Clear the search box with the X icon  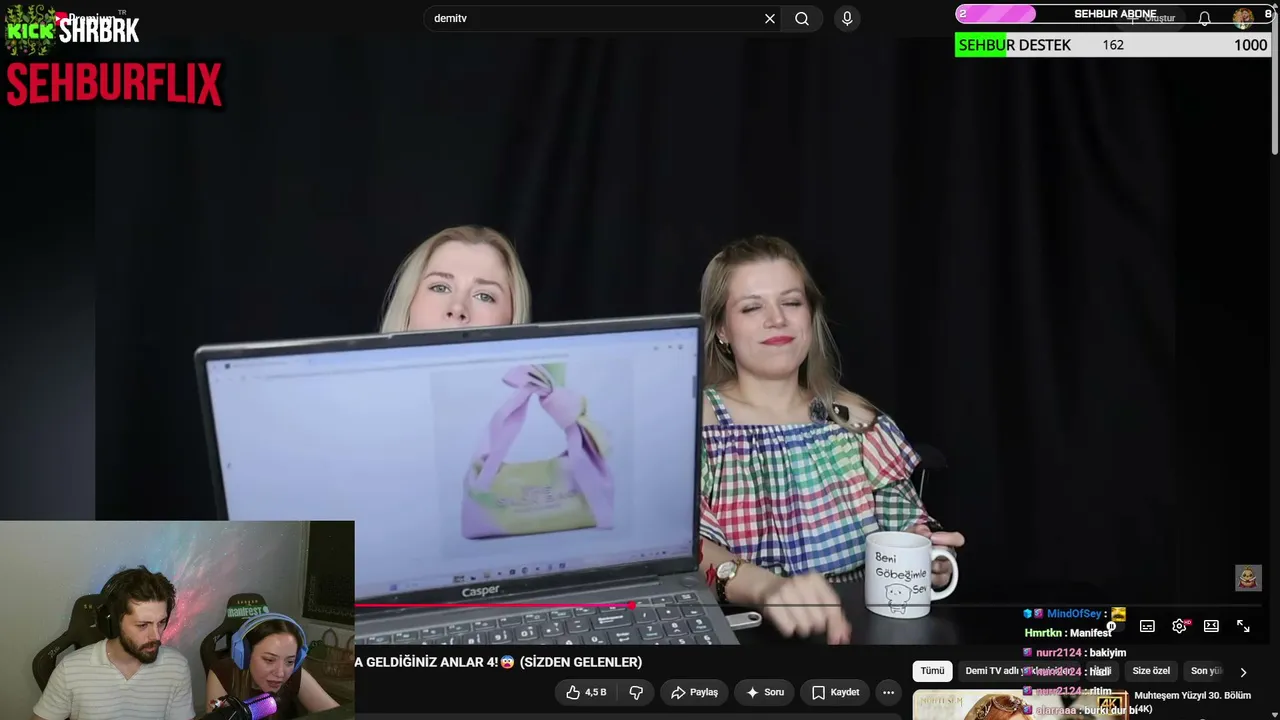pos(770,19)
